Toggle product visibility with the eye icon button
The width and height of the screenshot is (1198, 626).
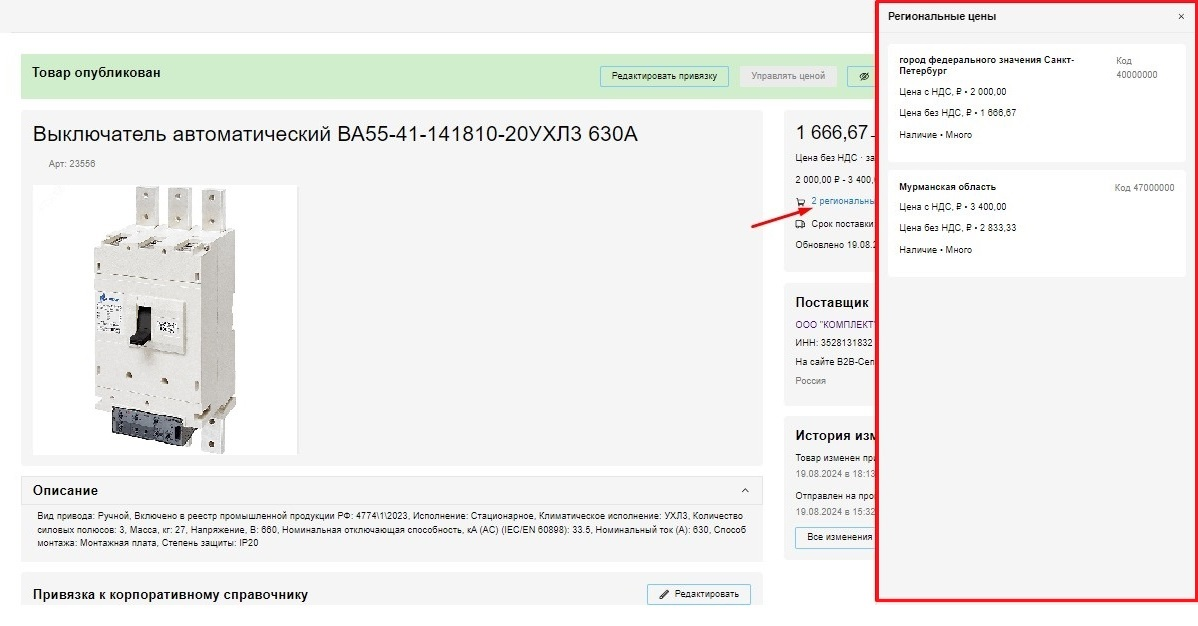[x=862, y=76]
